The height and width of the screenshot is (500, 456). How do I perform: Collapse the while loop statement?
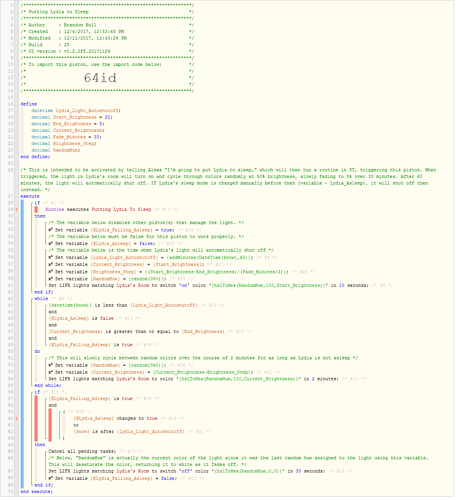click(x=41, y=299)
